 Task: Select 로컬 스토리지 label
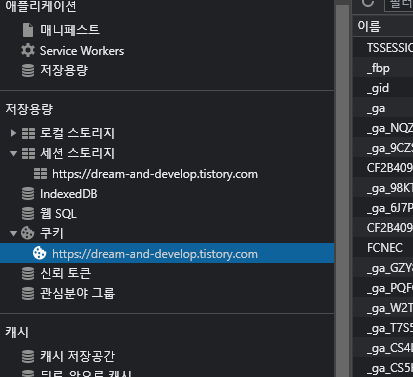tap(77, 133)
